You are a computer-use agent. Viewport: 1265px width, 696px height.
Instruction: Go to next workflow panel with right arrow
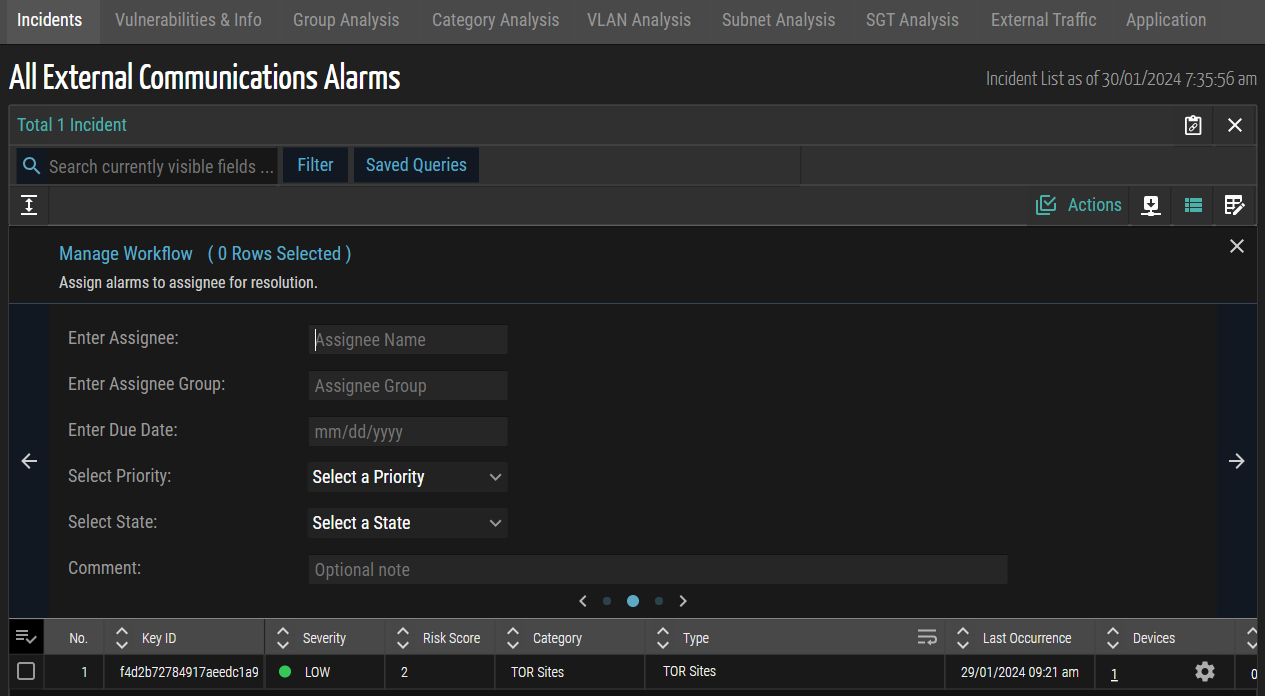[1237, 461]
